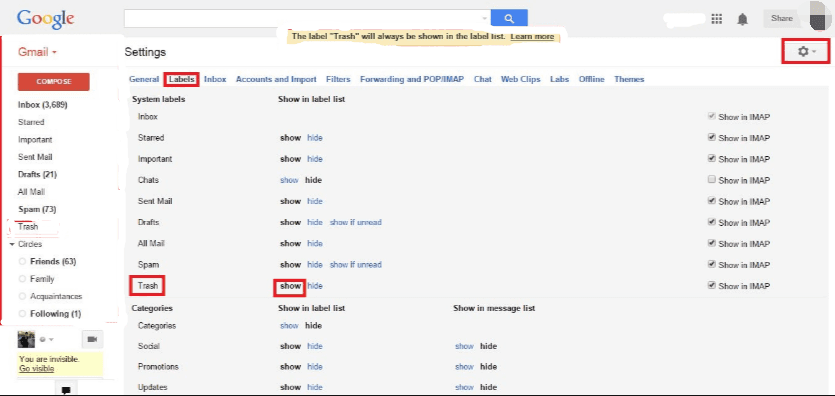
Task: Switch to the Labels tab
Action: click(182, 79)
